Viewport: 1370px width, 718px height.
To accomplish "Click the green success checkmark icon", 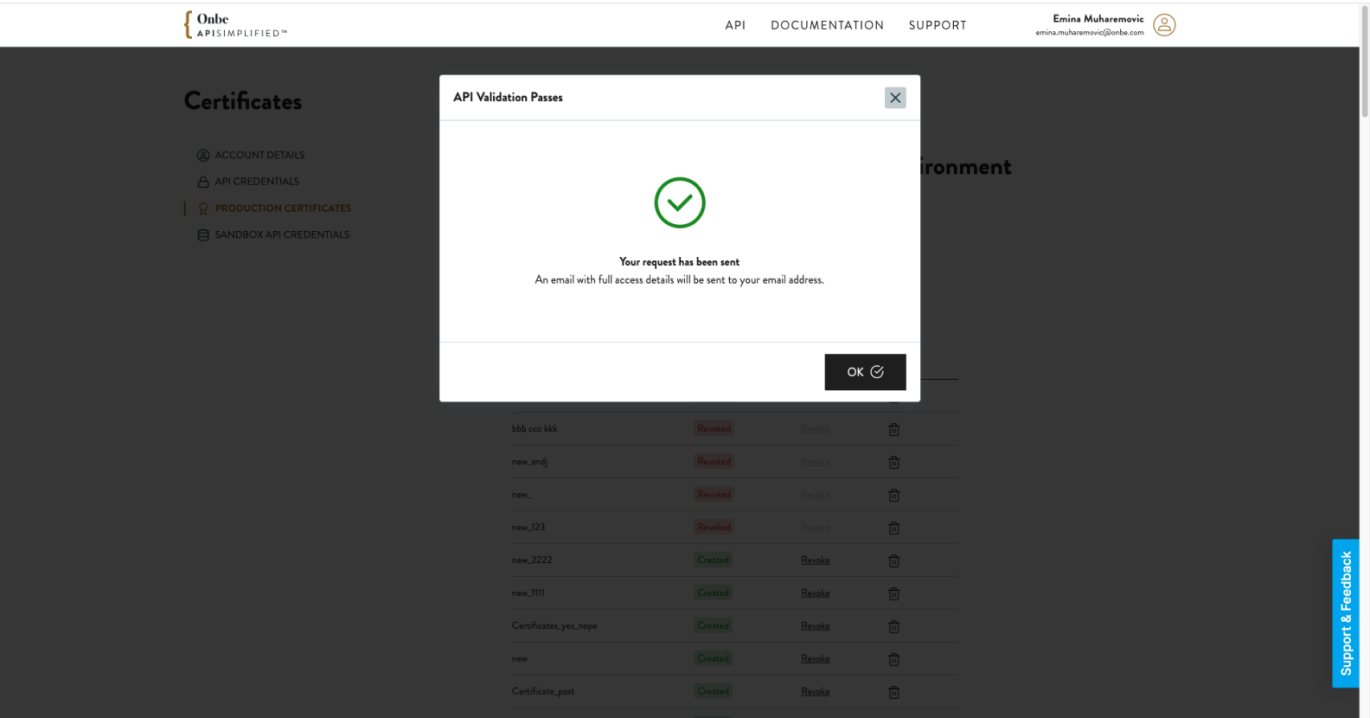I will (680, 203).
